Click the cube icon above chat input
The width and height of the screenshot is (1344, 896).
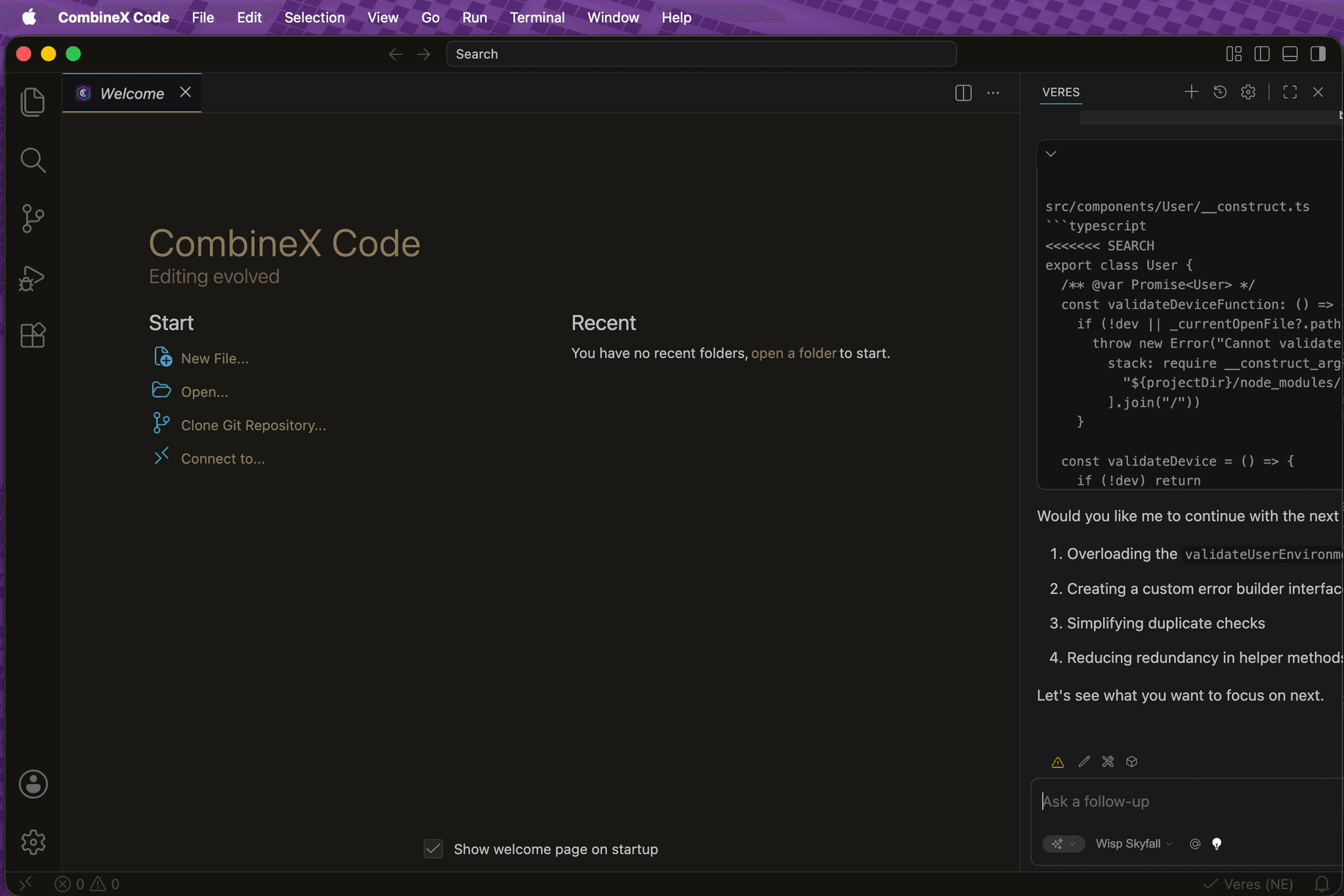(x=1132, y=762)
